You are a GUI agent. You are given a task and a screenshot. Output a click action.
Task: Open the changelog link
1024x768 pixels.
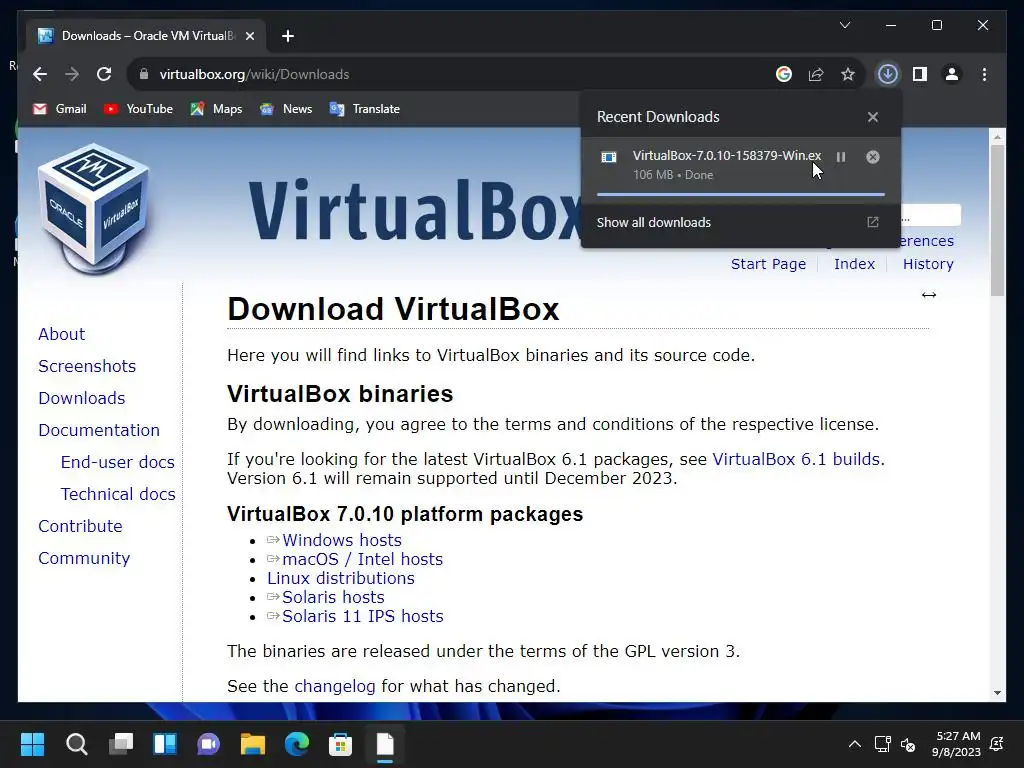[334, 686]
